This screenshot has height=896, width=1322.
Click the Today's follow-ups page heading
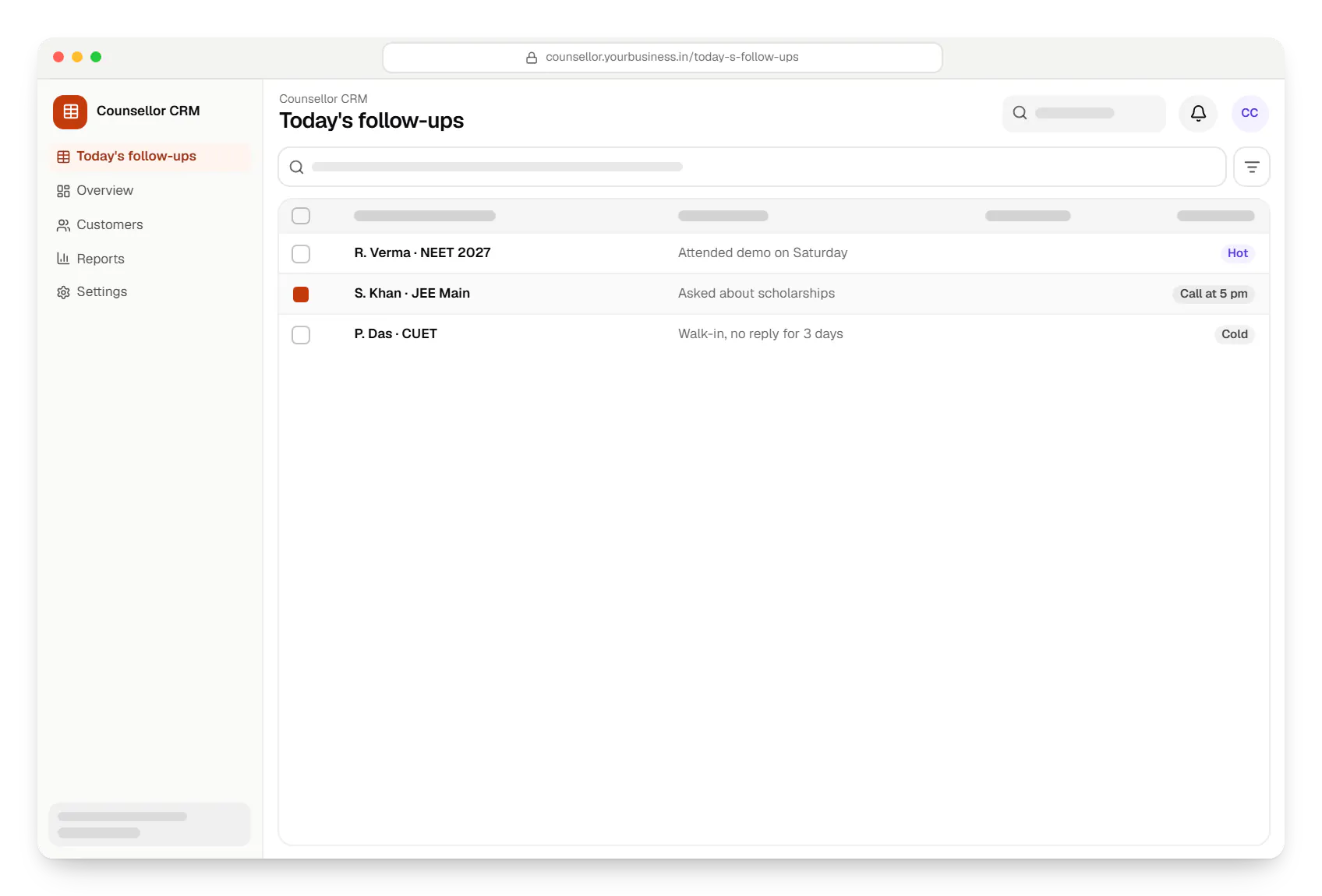pos(372,121)
